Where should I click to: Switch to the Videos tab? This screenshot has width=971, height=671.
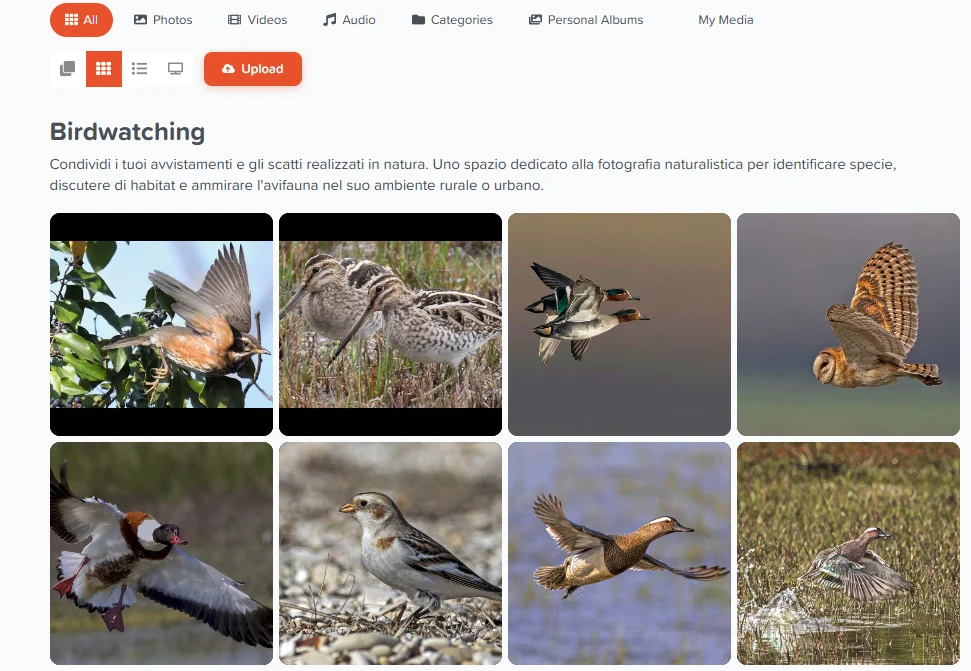[x=258, y=20]
